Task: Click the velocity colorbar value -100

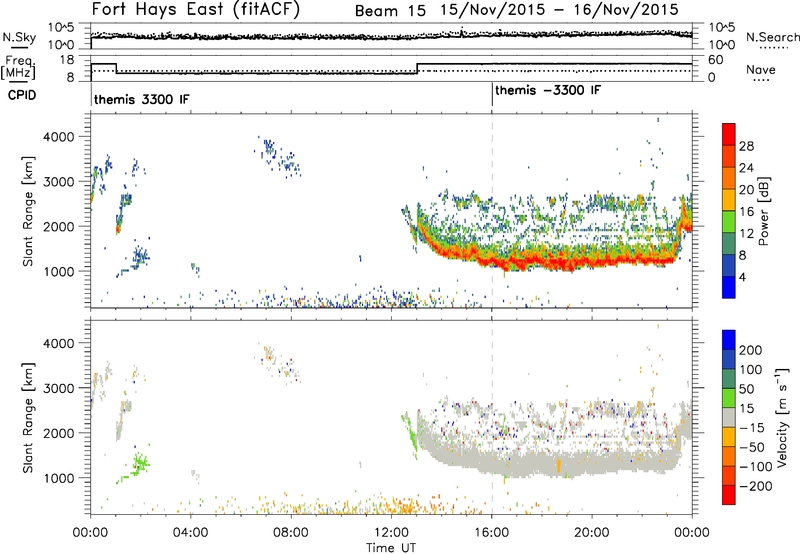Action: (756, 466)
